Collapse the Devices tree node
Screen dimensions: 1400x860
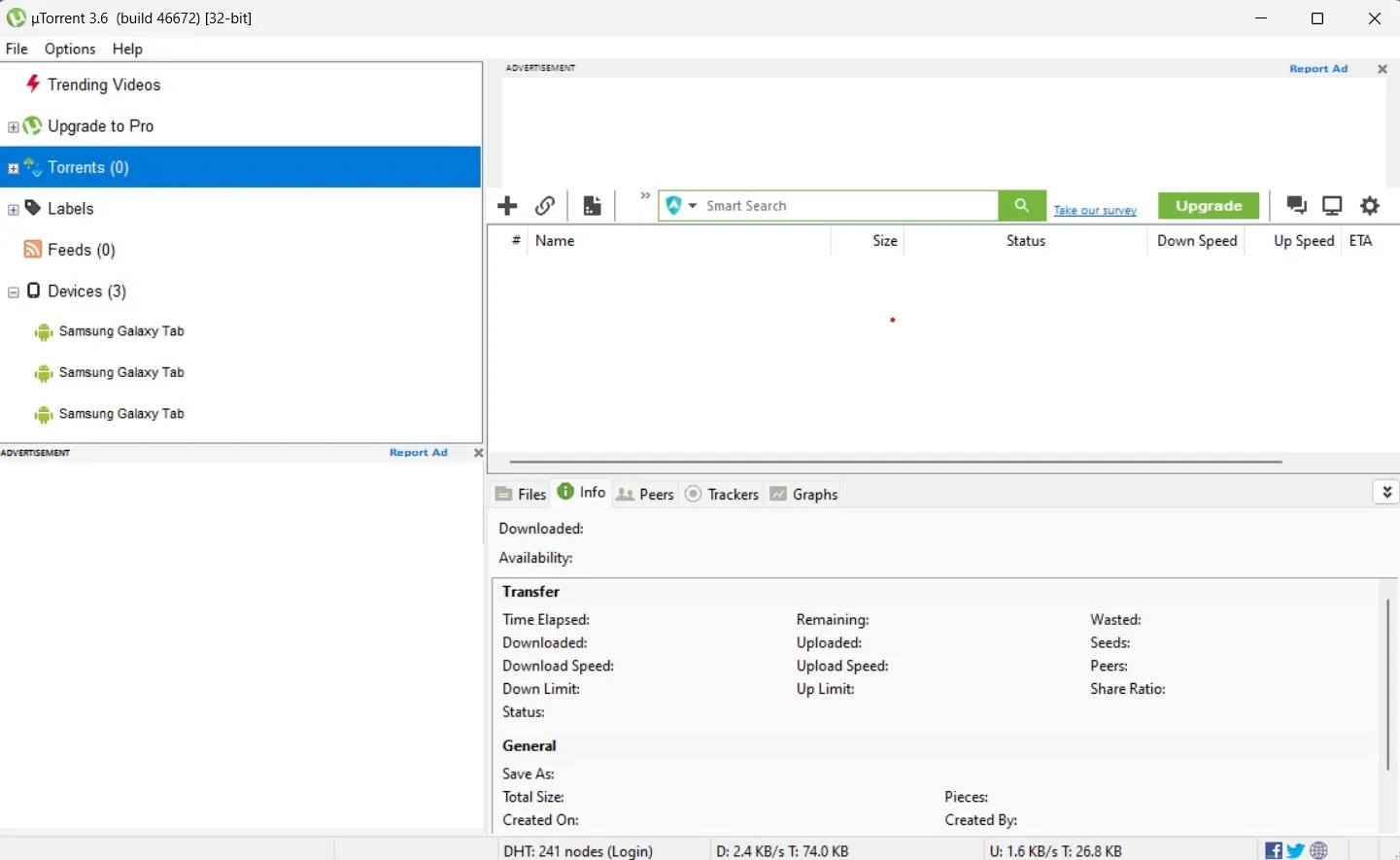click(13, 292)
